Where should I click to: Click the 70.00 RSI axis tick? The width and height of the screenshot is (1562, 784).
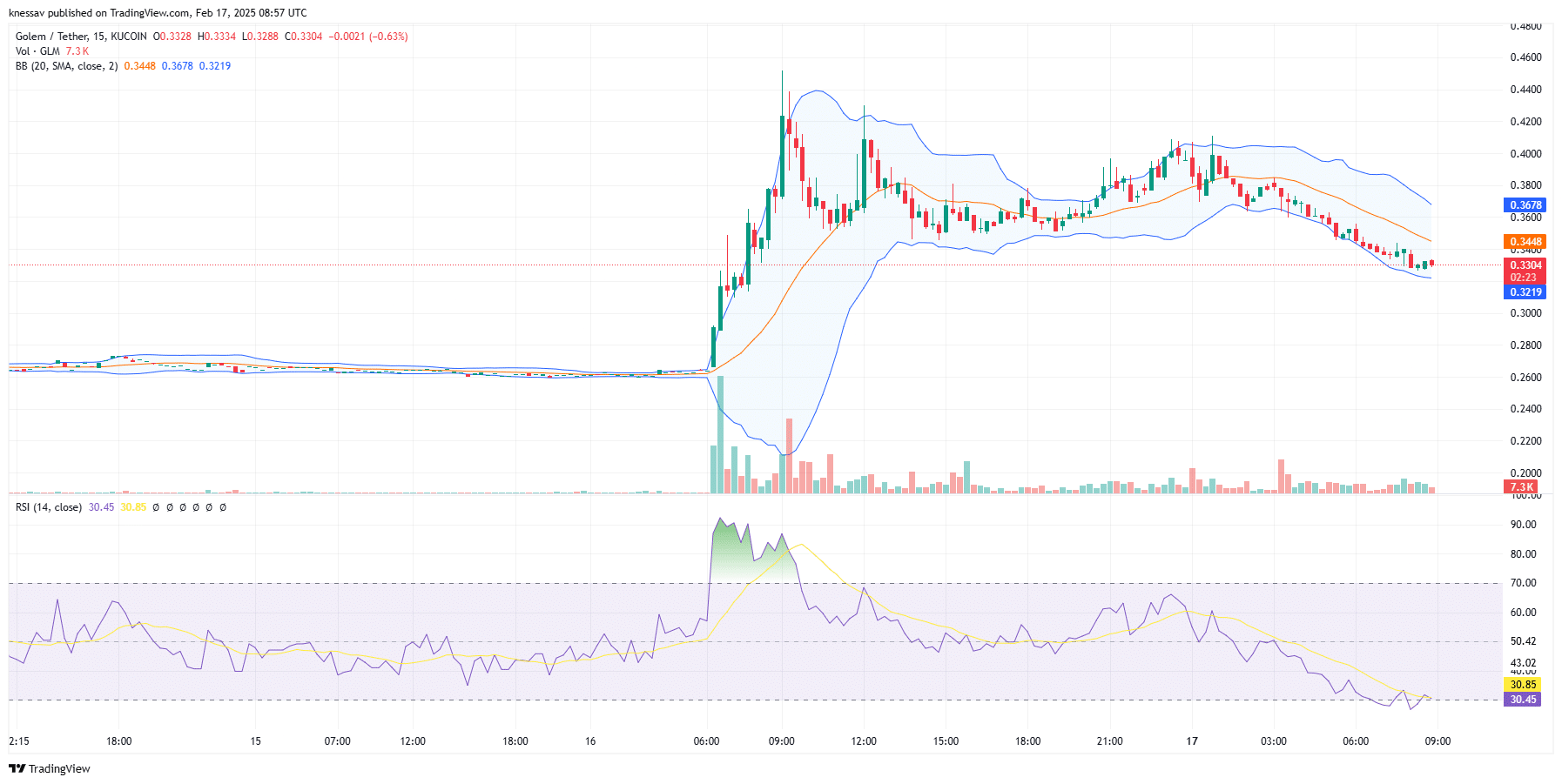pos(1523,583)
